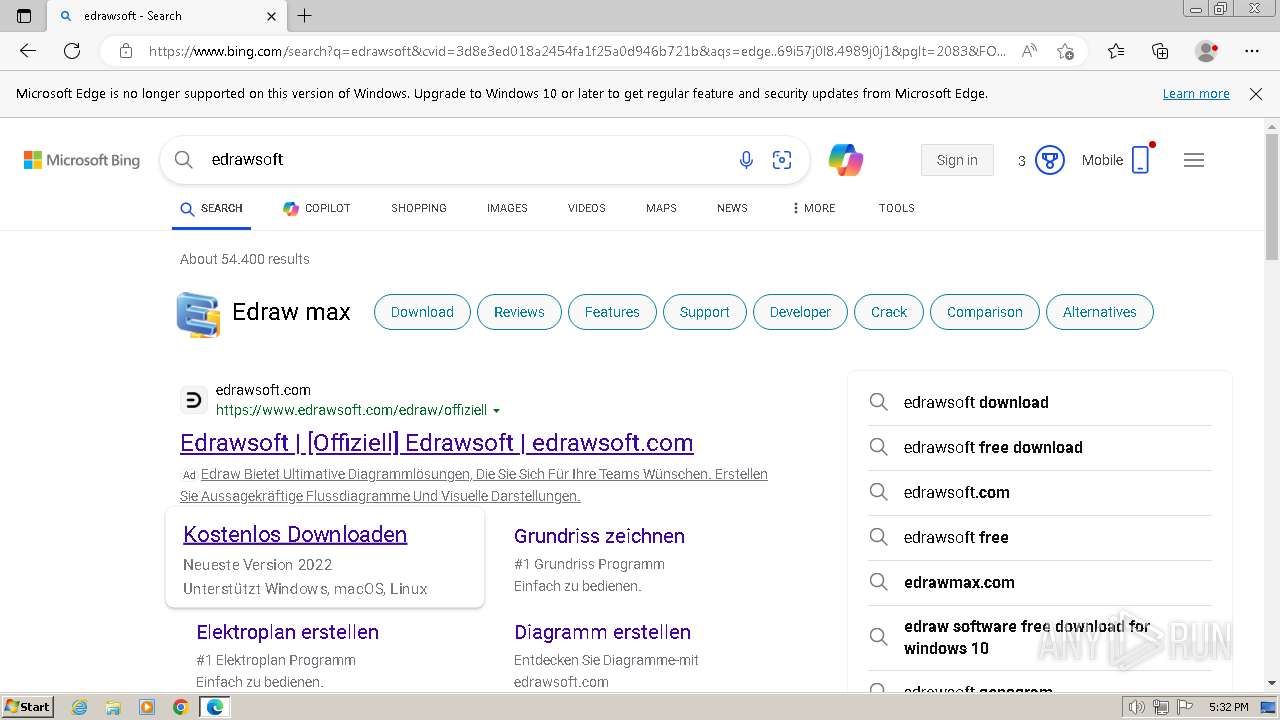Click the Mobile phone icon

point(1141,160)
